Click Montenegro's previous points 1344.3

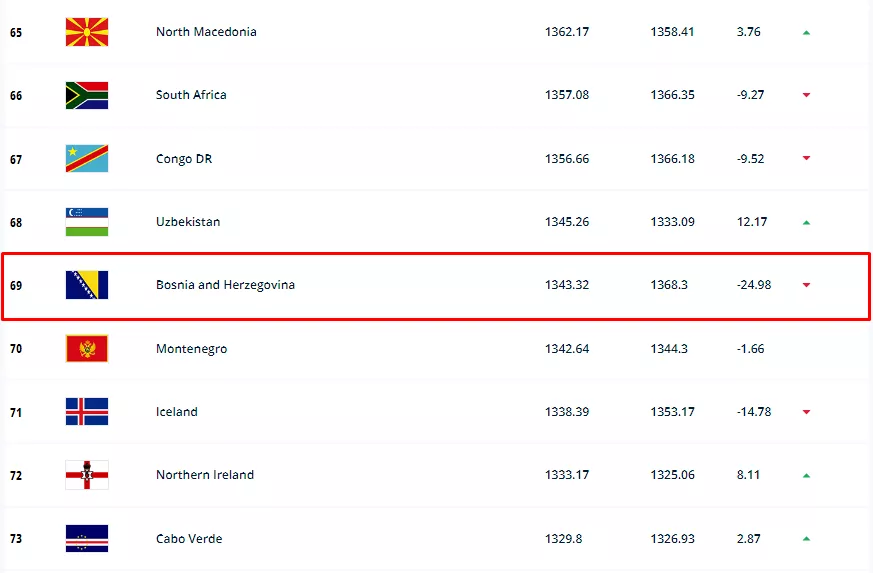click(669, 349)
